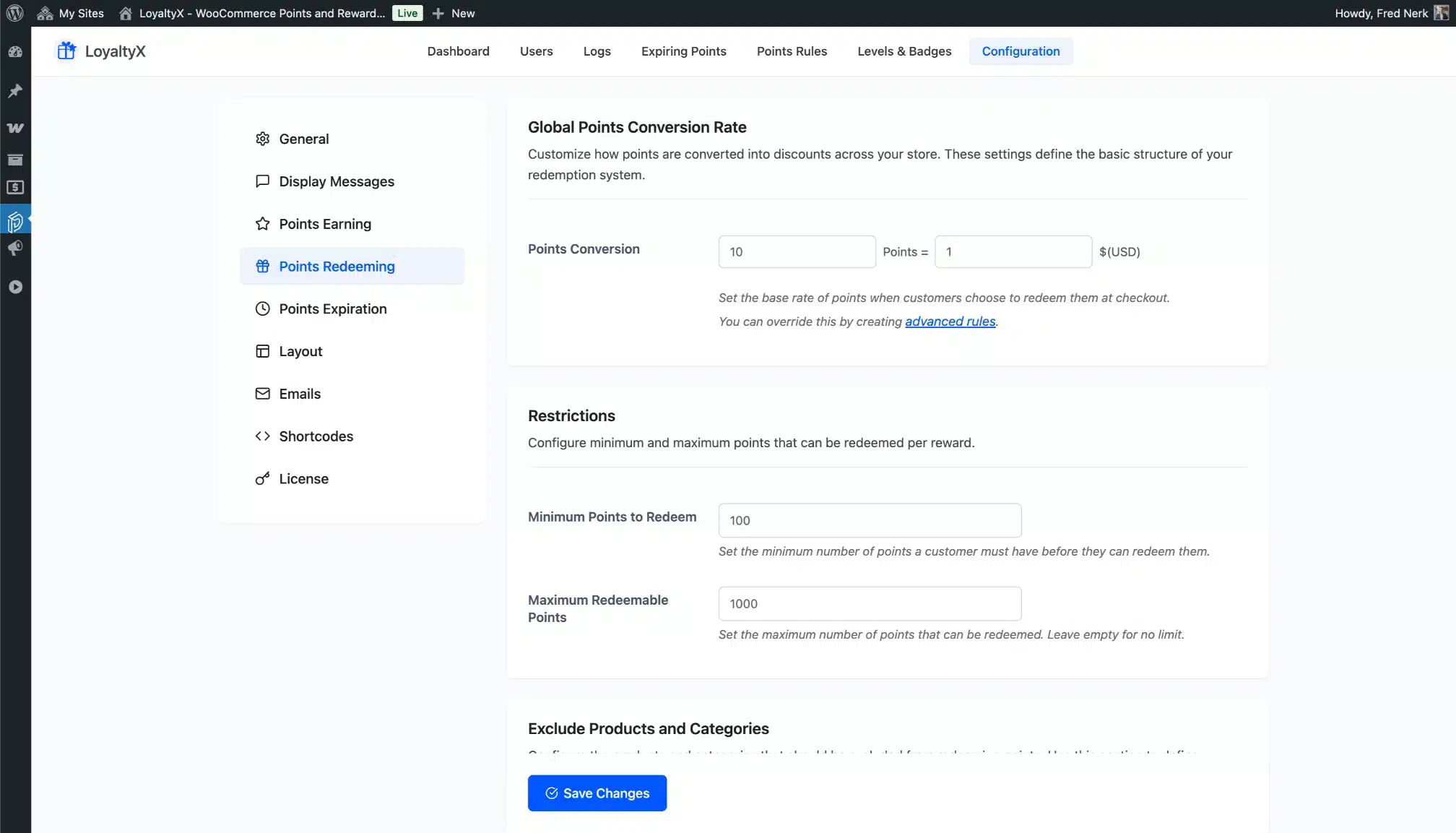1456x833 pixels.
Task: Open Layout settings
Action: tap(352, 351)
